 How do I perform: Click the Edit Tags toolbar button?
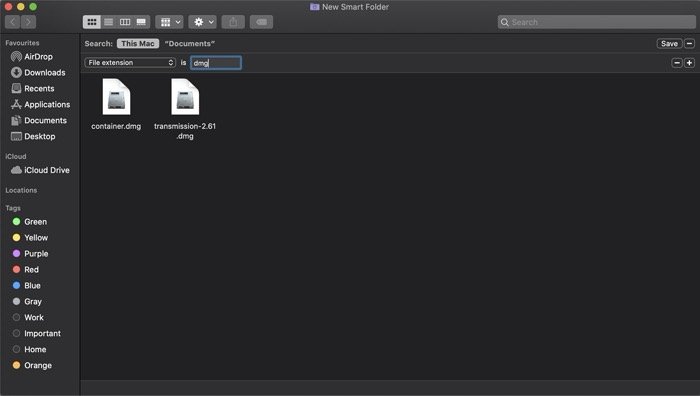262,22
